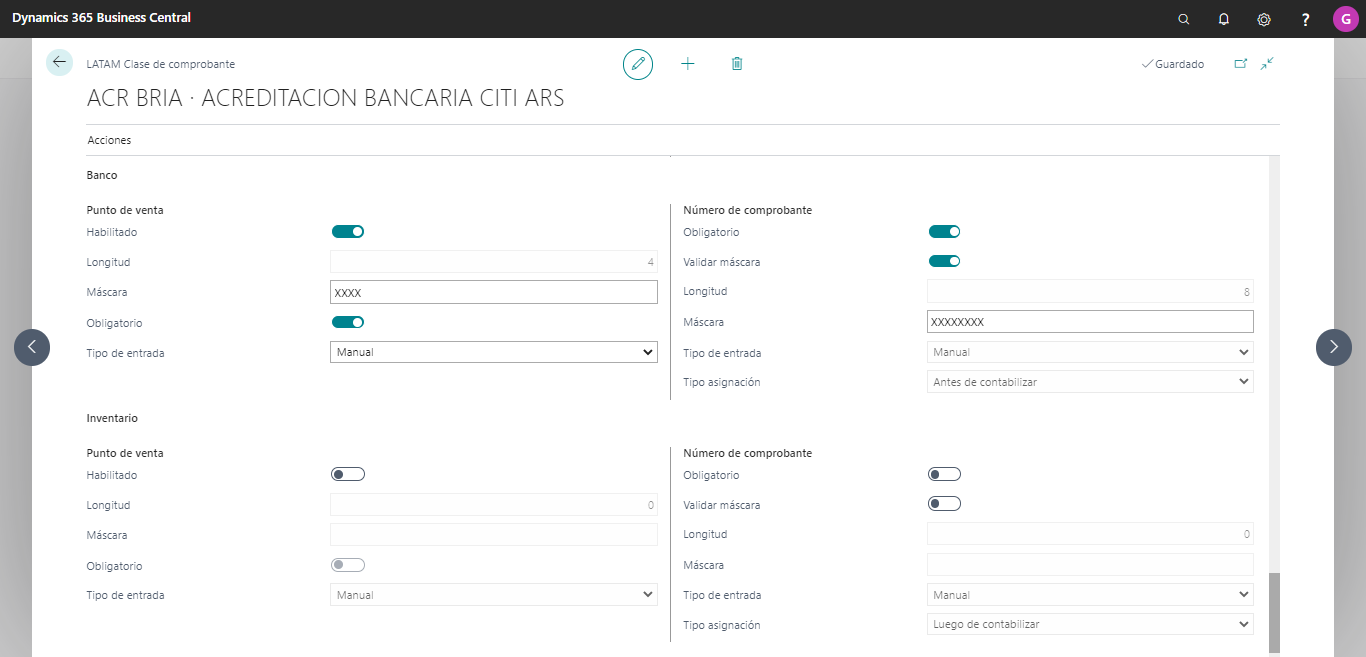
Task: Switch to edit mode with pencil icon
Action: tap(637, 64)
